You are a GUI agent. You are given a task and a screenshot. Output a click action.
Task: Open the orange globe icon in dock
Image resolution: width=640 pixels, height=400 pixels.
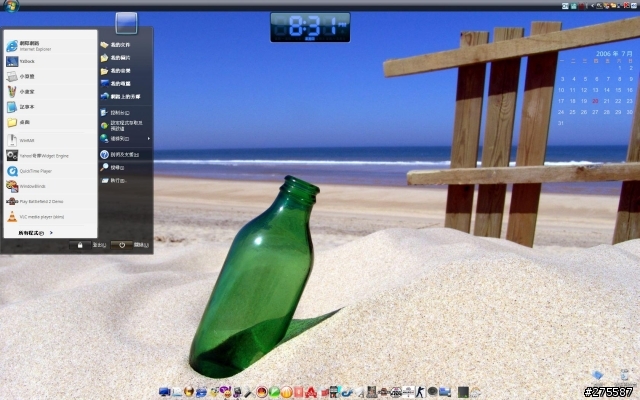[189, 392]
